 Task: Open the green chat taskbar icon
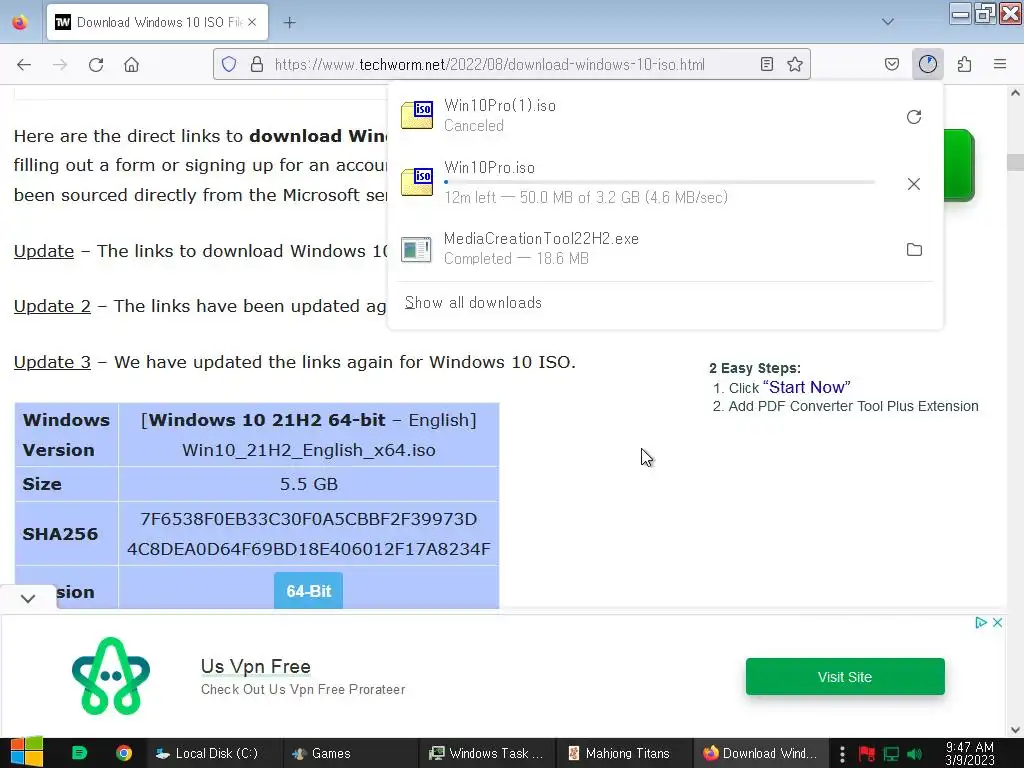coord(79,753)
